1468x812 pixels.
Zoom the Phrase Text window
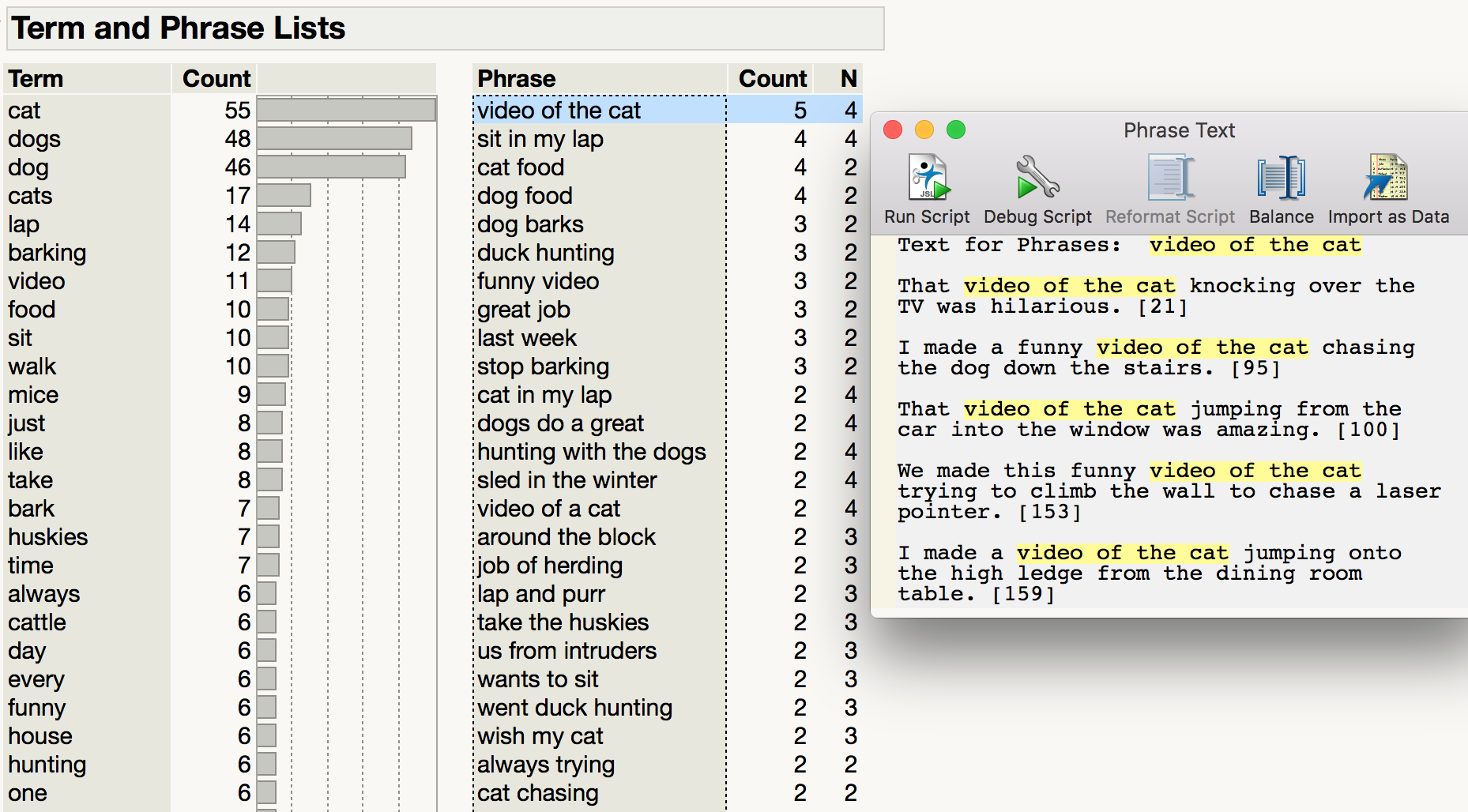(956, 130)
